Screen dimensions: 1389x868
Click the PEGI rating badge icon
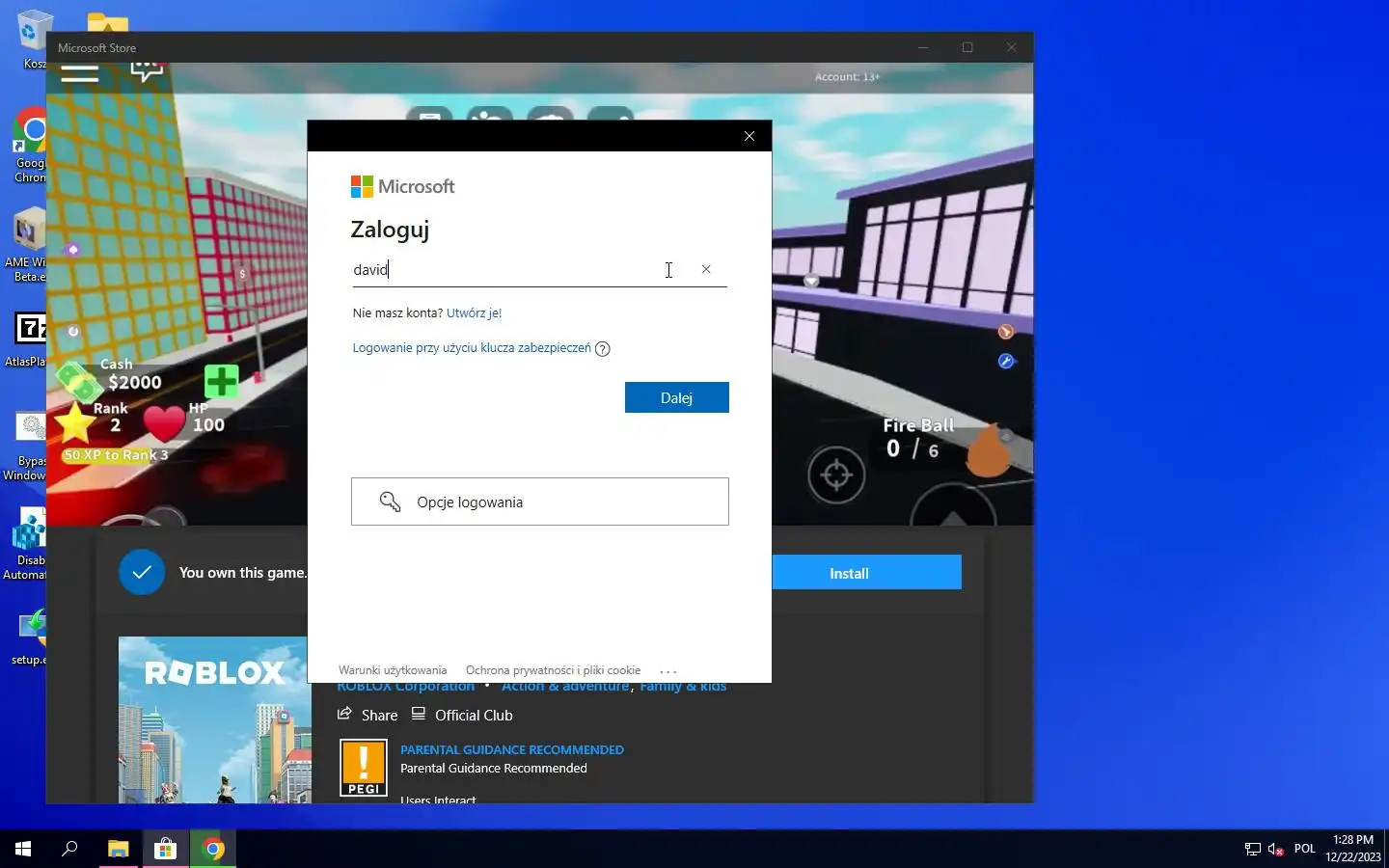pos(364,768)
